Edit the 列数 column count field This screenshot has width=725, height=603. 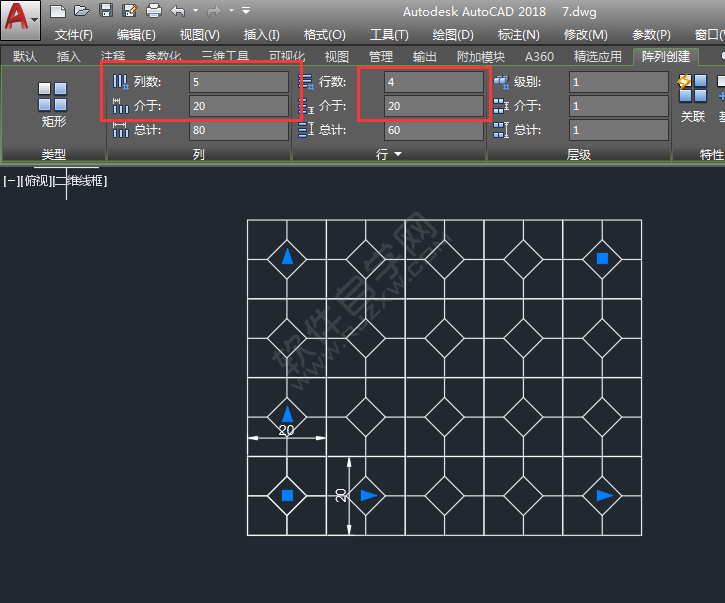pos(239,82)
